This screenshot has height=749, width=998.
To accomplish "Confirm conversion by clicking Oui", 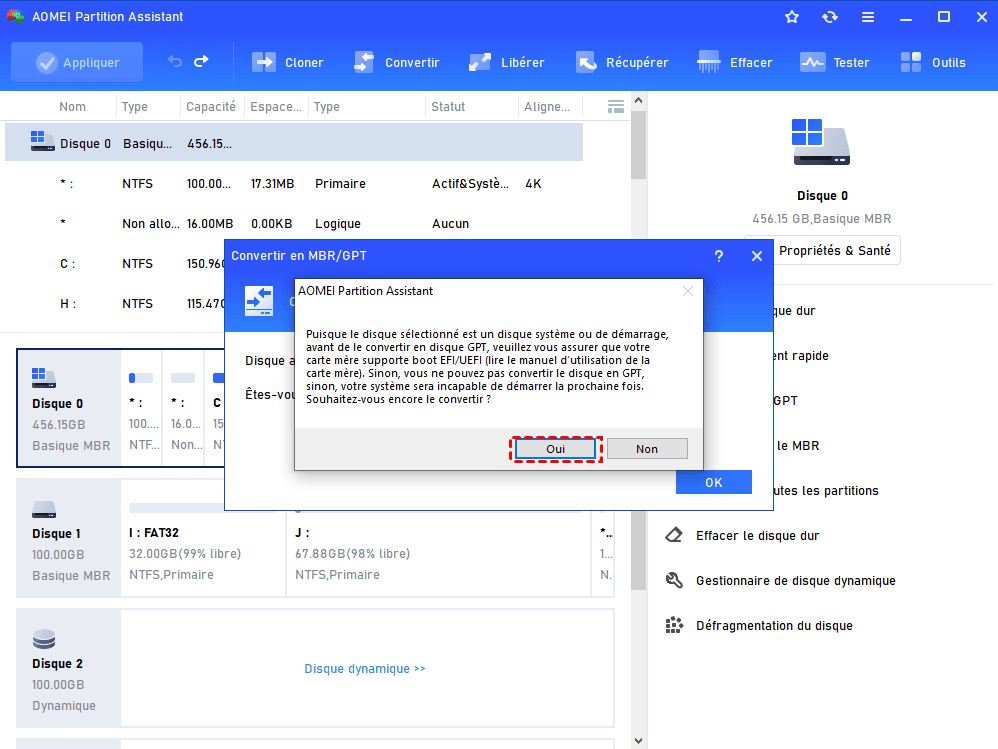I will point(555,449).
